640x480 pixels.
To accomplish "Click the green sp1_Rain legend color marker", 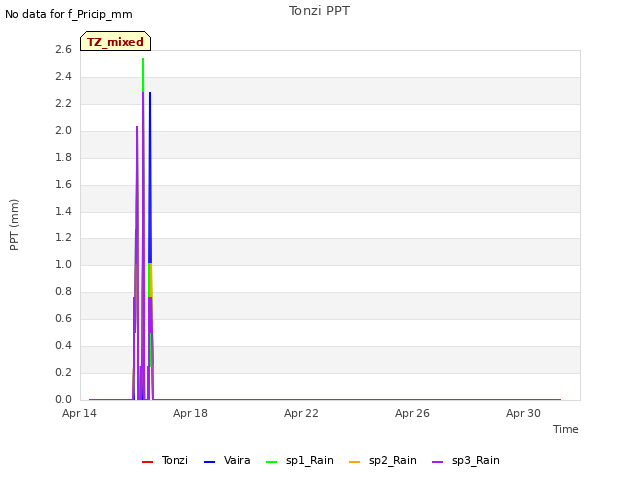I will pyautogui.click(x=271, y=462).
